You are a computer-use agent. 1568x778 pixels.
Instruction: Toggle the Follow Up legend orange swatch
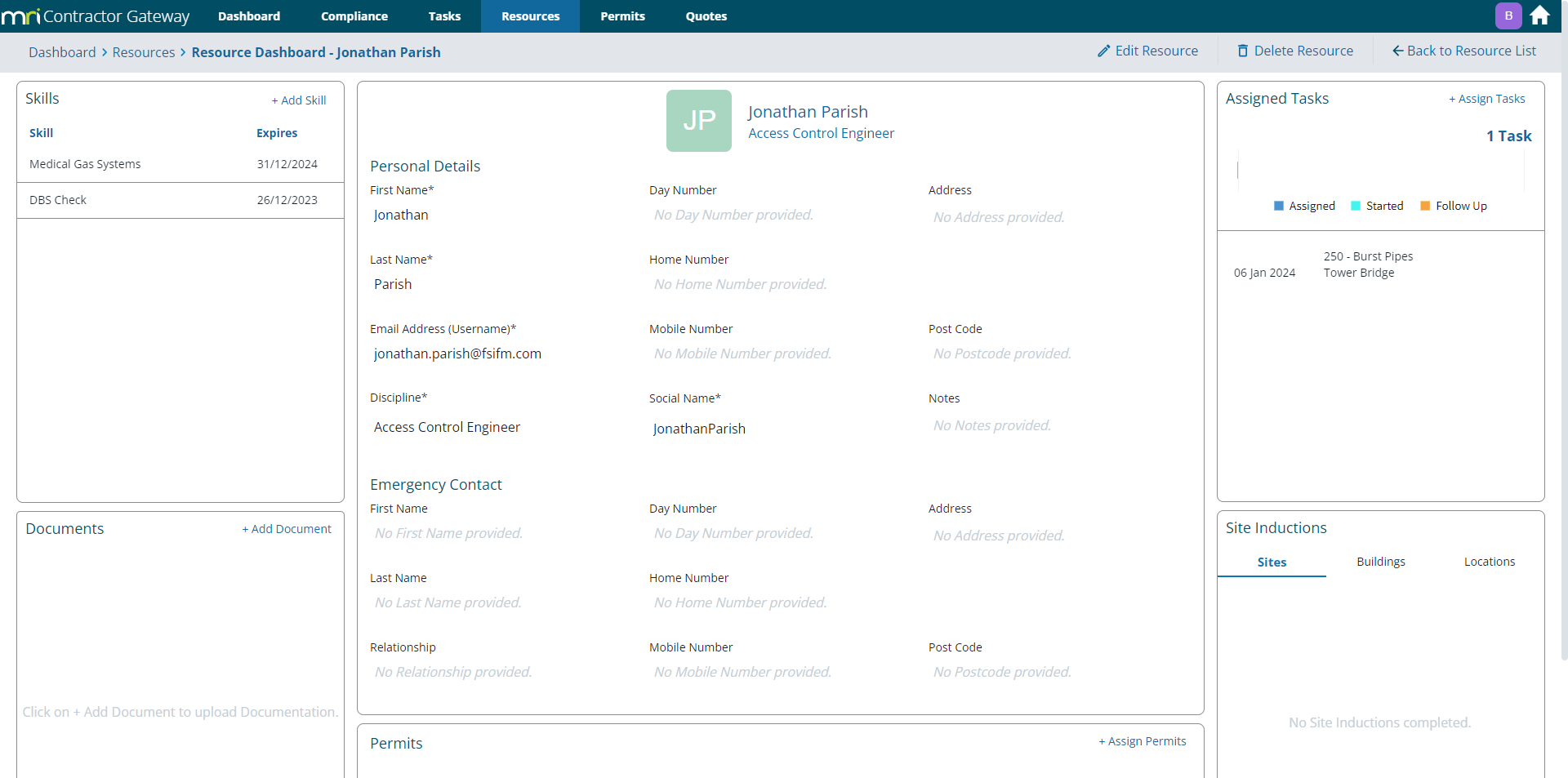click(x=1425, y=206)
